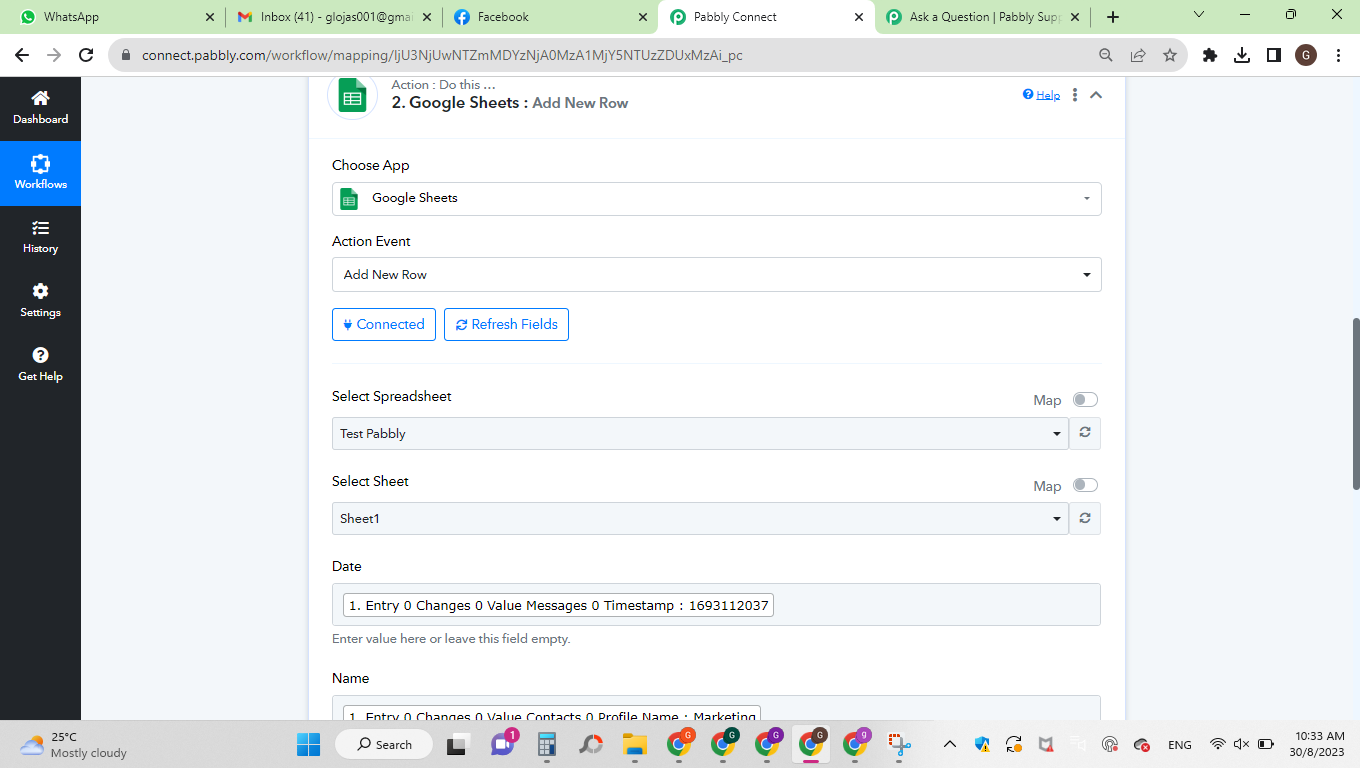Open the three-dot step options menu
This screenshot has height=768, width=1360.
tap(1075, 95)
